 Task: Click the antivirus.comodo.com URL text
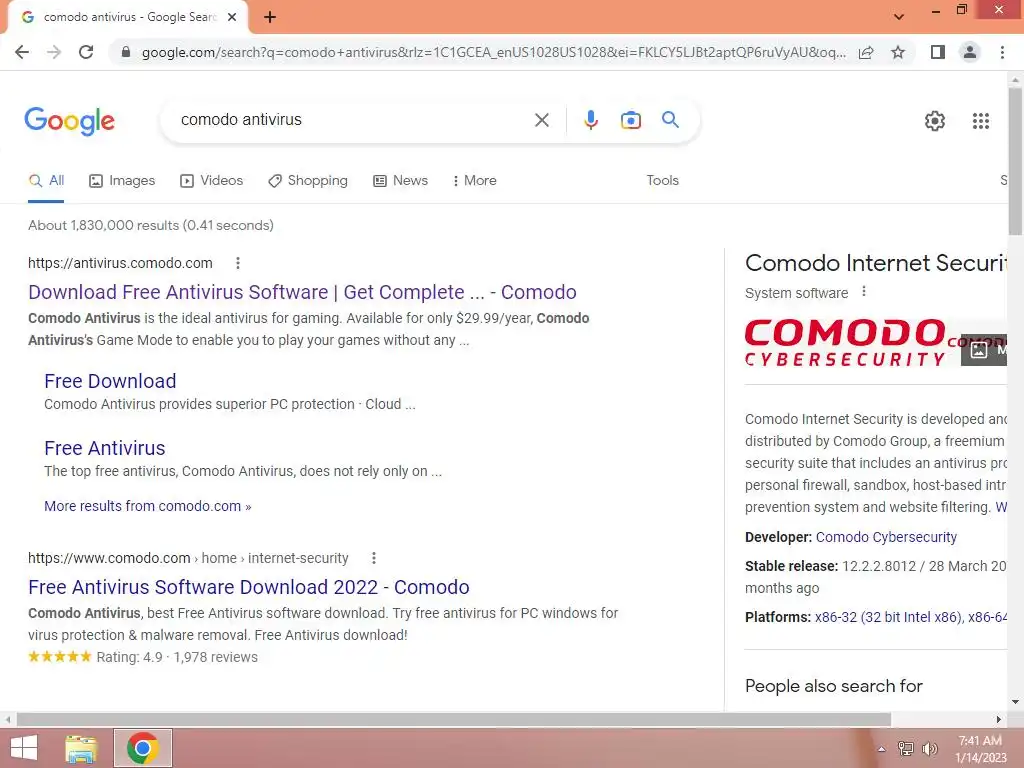pyautogui.click(x=120, y=263)
